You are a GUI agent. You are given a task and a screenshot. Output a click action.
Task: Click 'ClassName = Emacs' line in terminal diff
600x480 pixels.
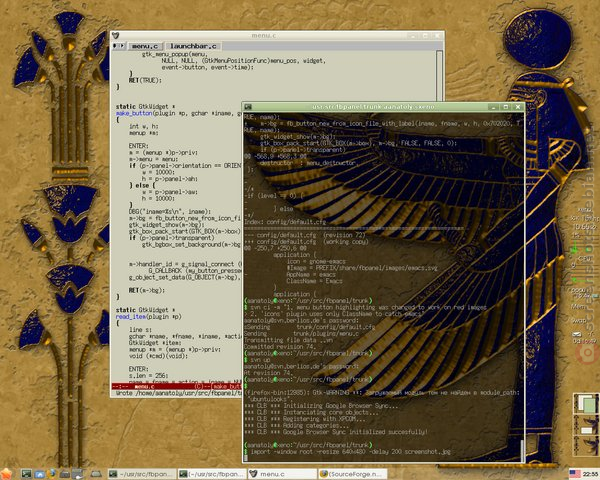pos(314,281)
